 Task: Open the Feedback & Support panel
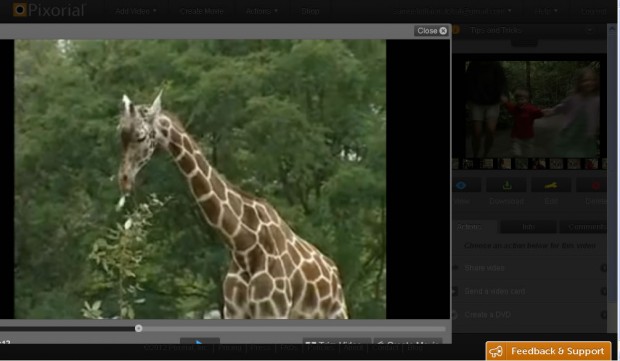coord(548,351)
